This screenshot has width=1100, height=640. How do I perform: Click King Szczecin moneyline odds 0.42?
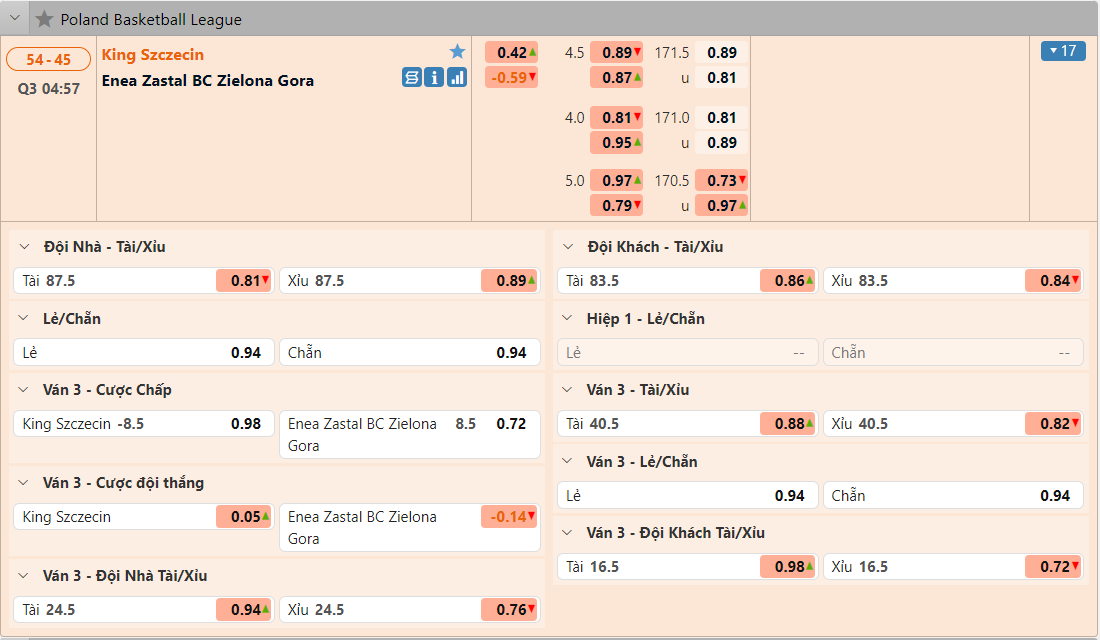coord(511,53)
